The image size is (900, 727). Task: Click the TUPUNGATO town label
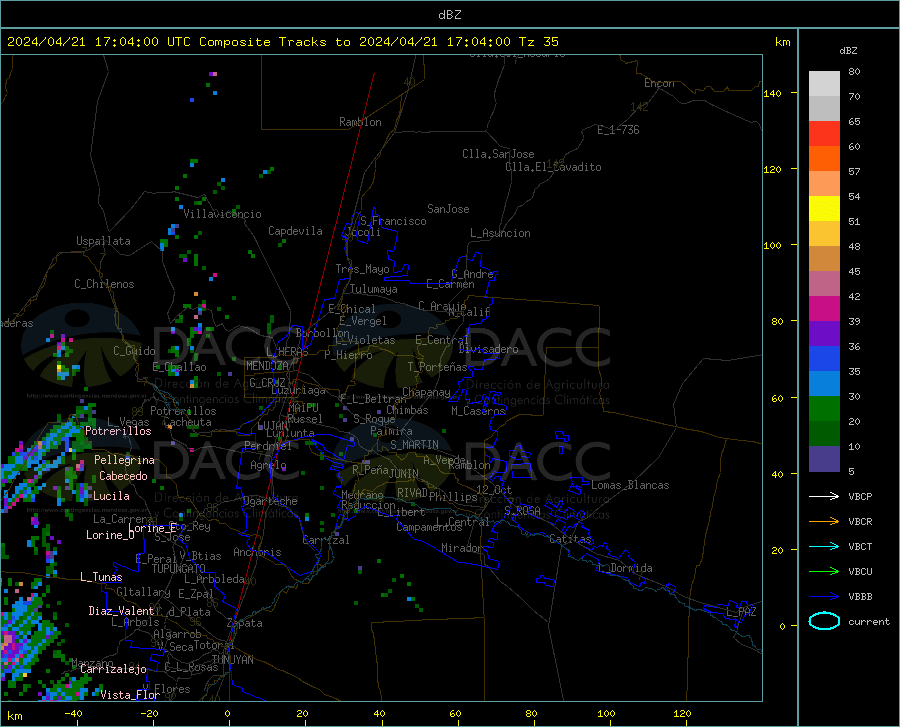click(179, 569)
